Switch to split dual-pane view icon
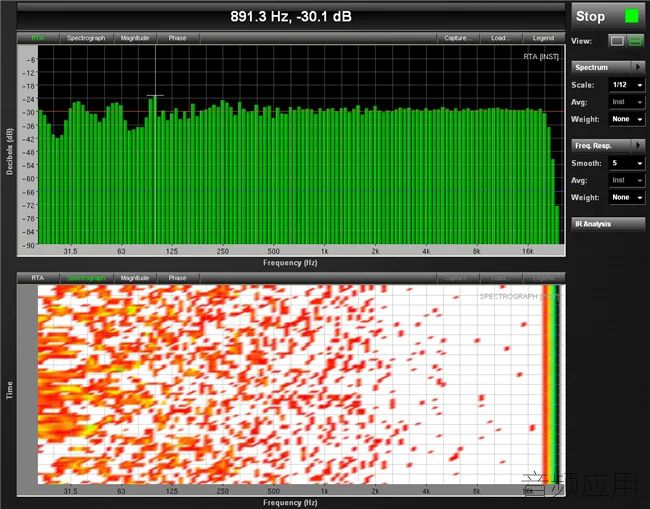This screenshot has height=509, width=650. click(635, 41)
